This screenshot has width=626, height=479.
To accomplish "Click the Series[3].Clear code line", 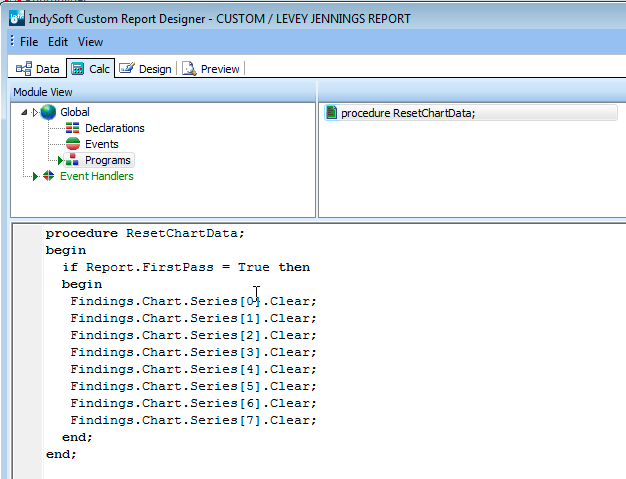I will (193, 352).
